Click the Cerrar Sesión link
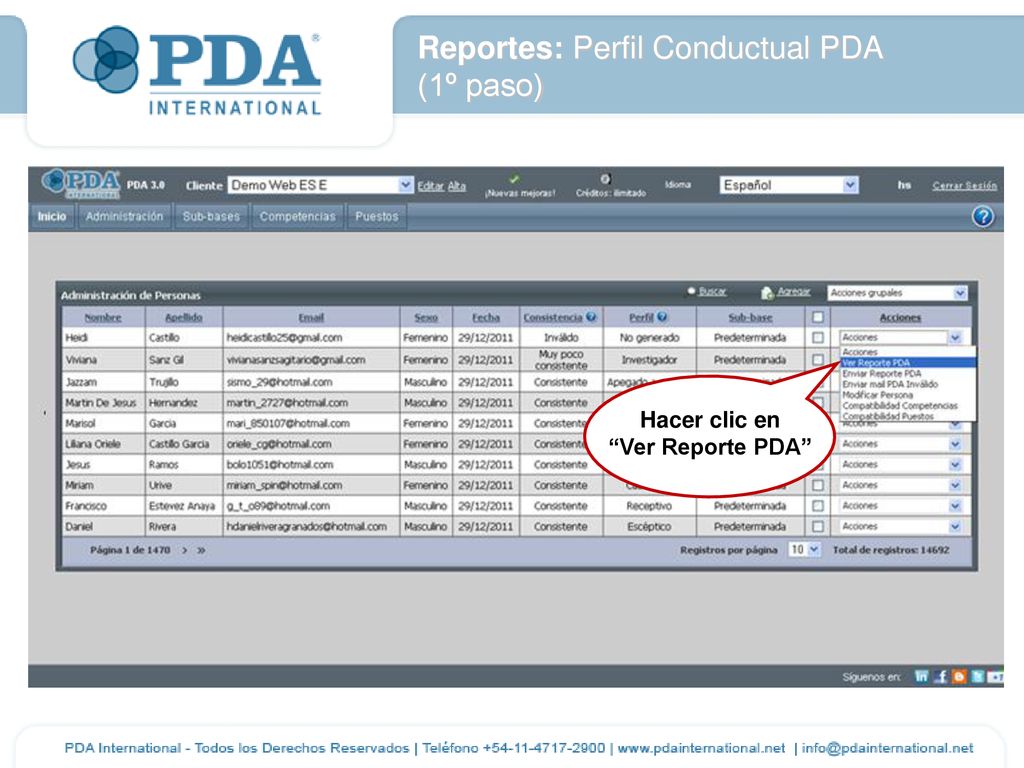Viewport: 1024px width, 768px height. coord(965,185)
